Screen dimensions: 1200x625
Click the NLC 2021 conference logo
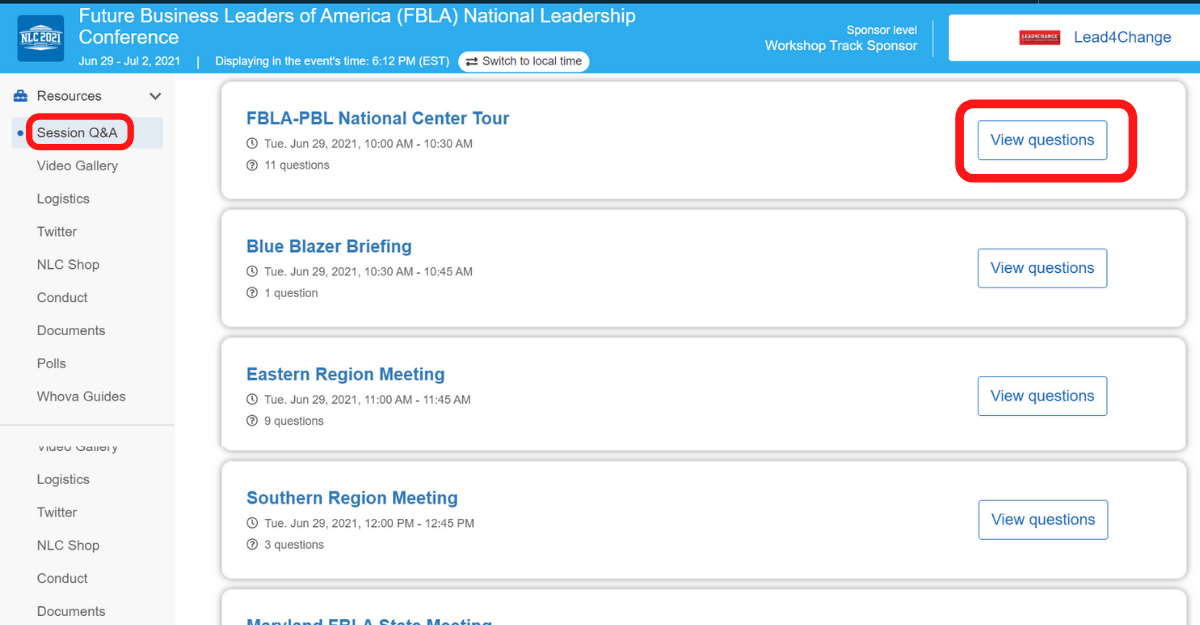(x=41, y=38)
